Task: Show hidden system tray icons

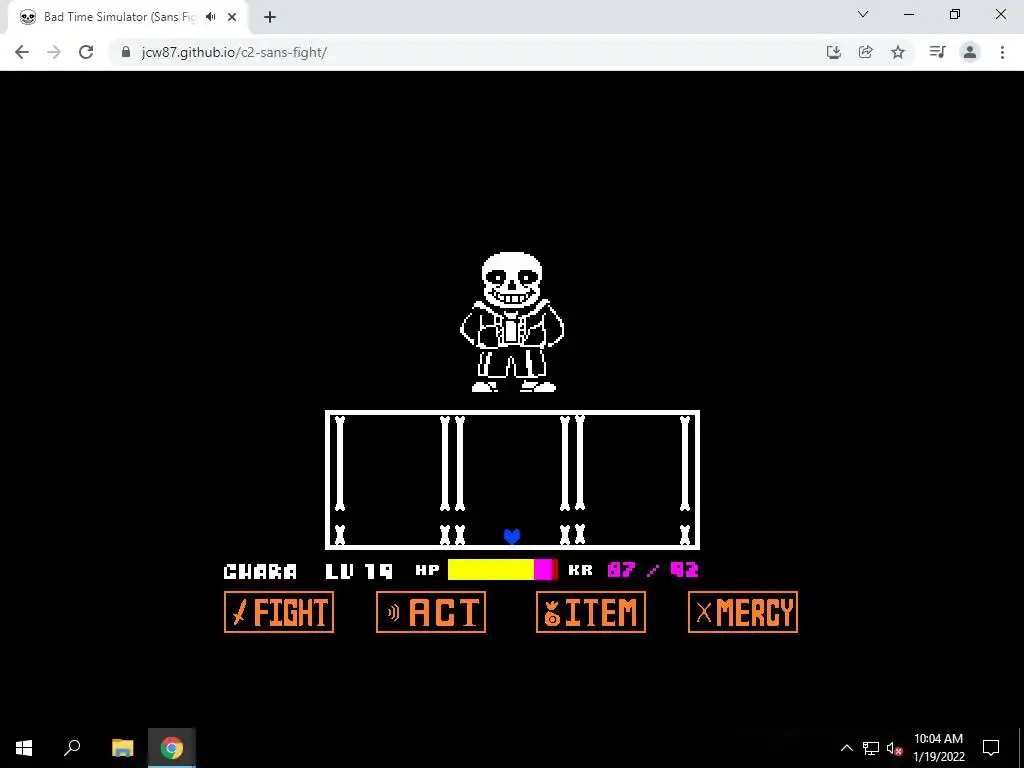Action: (x=846, y=748)
